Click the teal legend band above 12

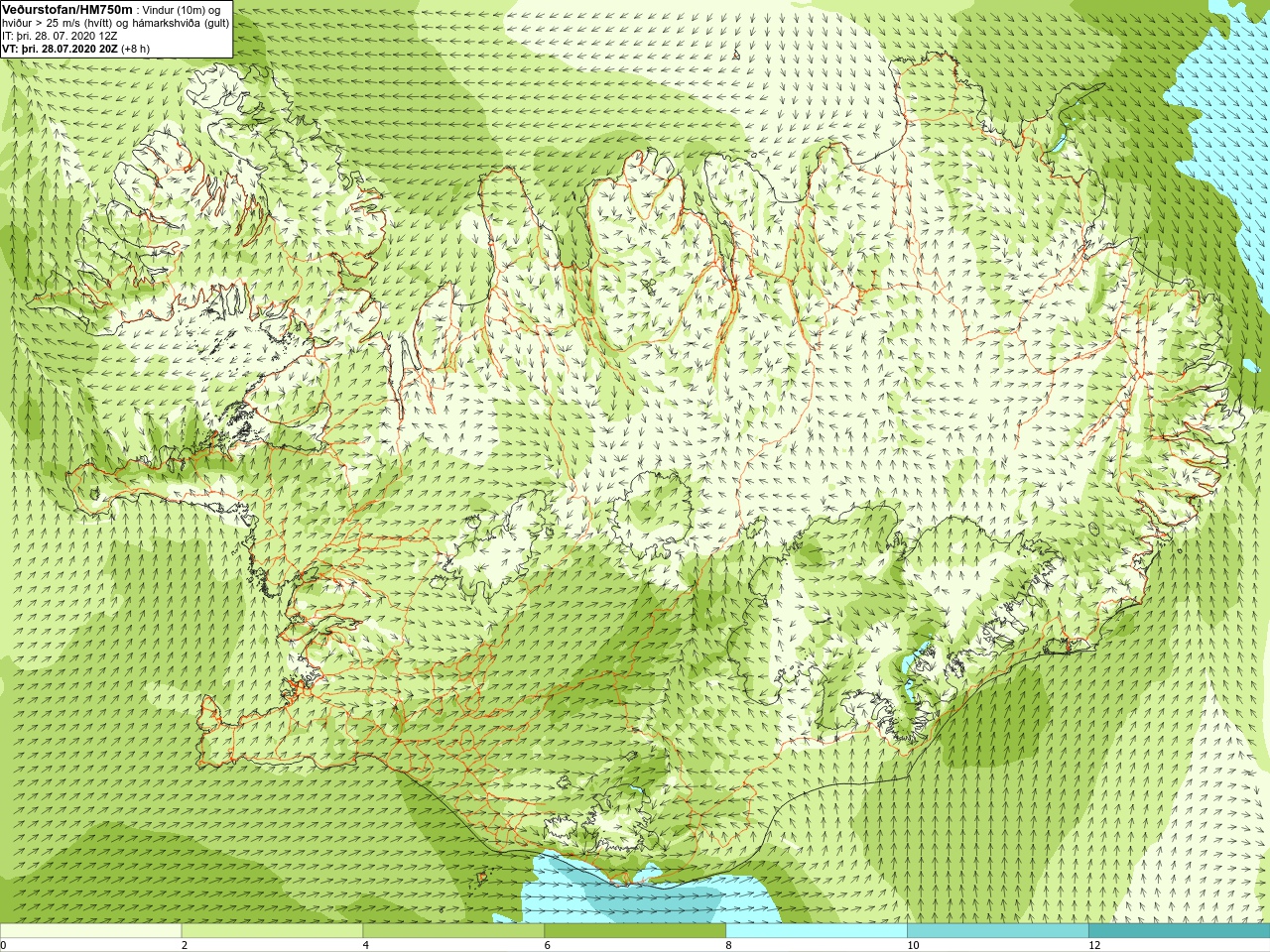tap(1179, 931)
